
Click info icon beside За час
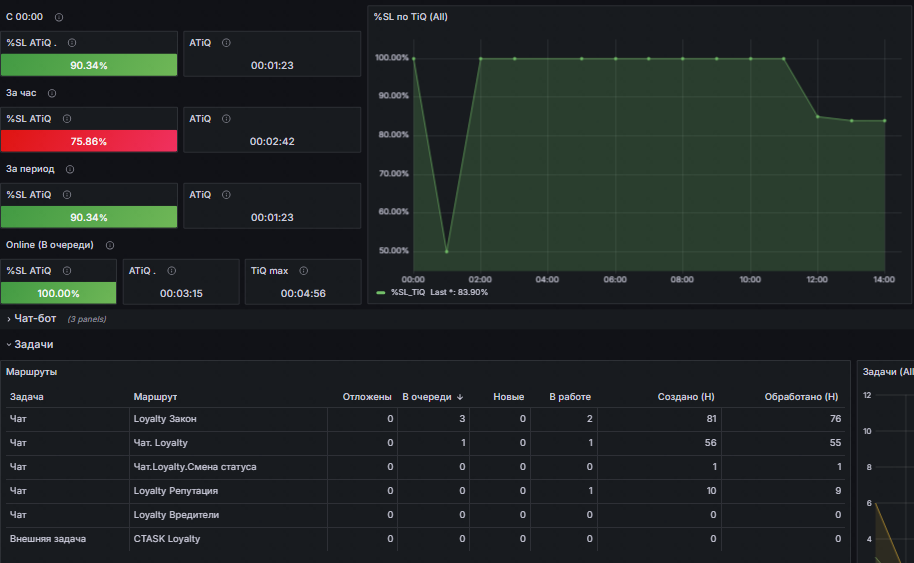pyautogui.click(x=52, y=93)
